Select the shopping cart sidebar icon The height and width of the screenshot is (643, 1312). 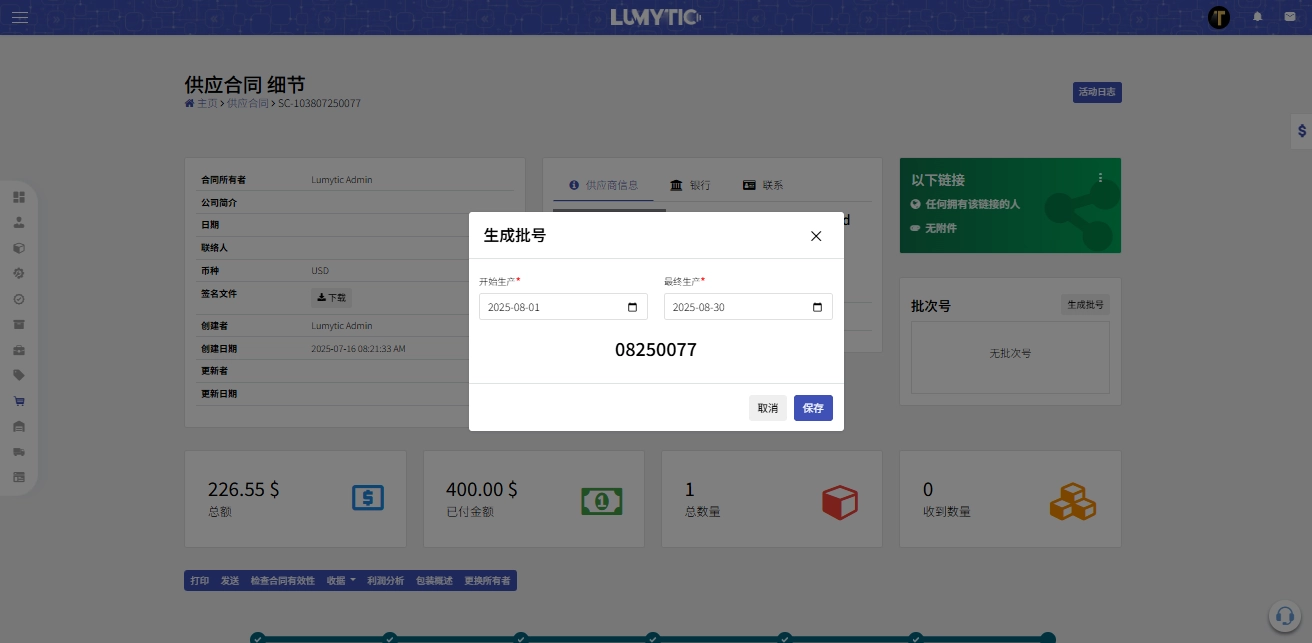(19, 401)
